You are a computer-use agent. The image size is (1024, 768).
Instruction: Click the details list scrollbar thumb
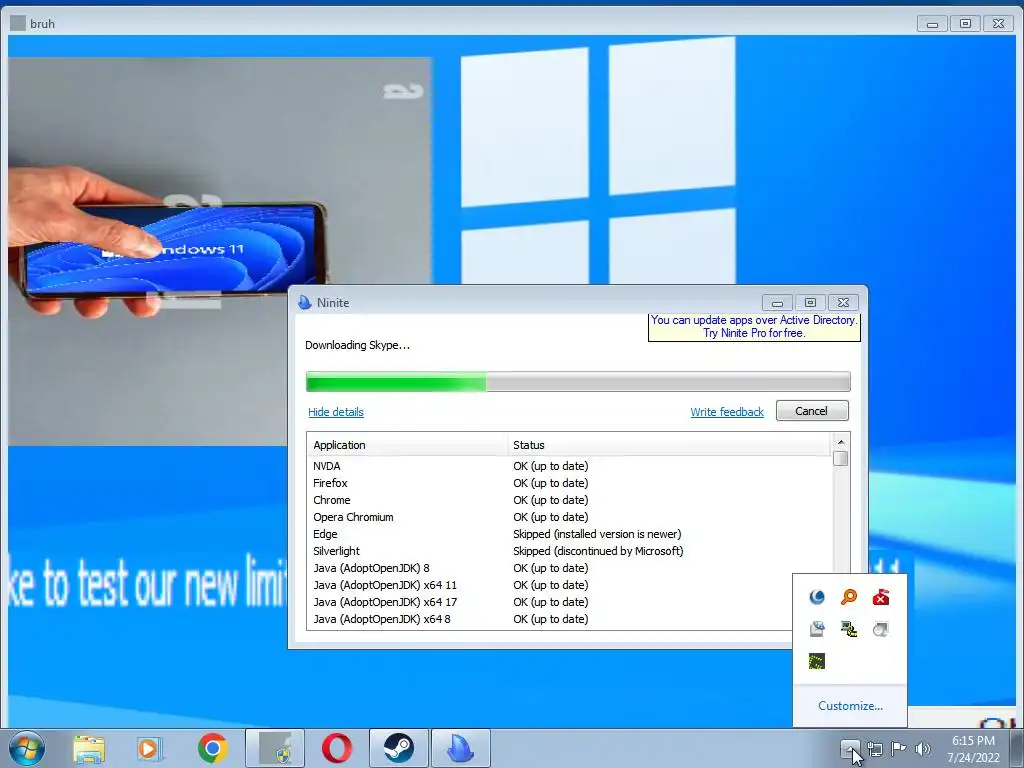840,458
